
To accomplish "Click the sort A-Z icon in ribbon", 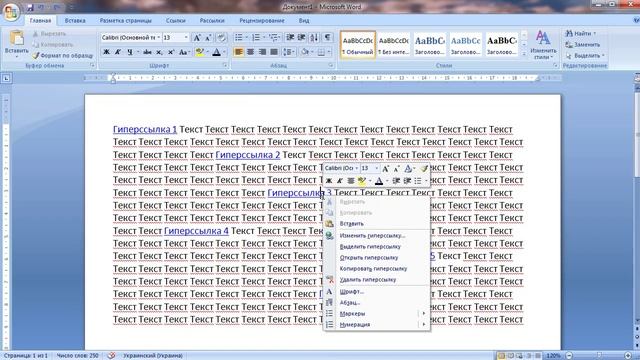I will [314, 38].
